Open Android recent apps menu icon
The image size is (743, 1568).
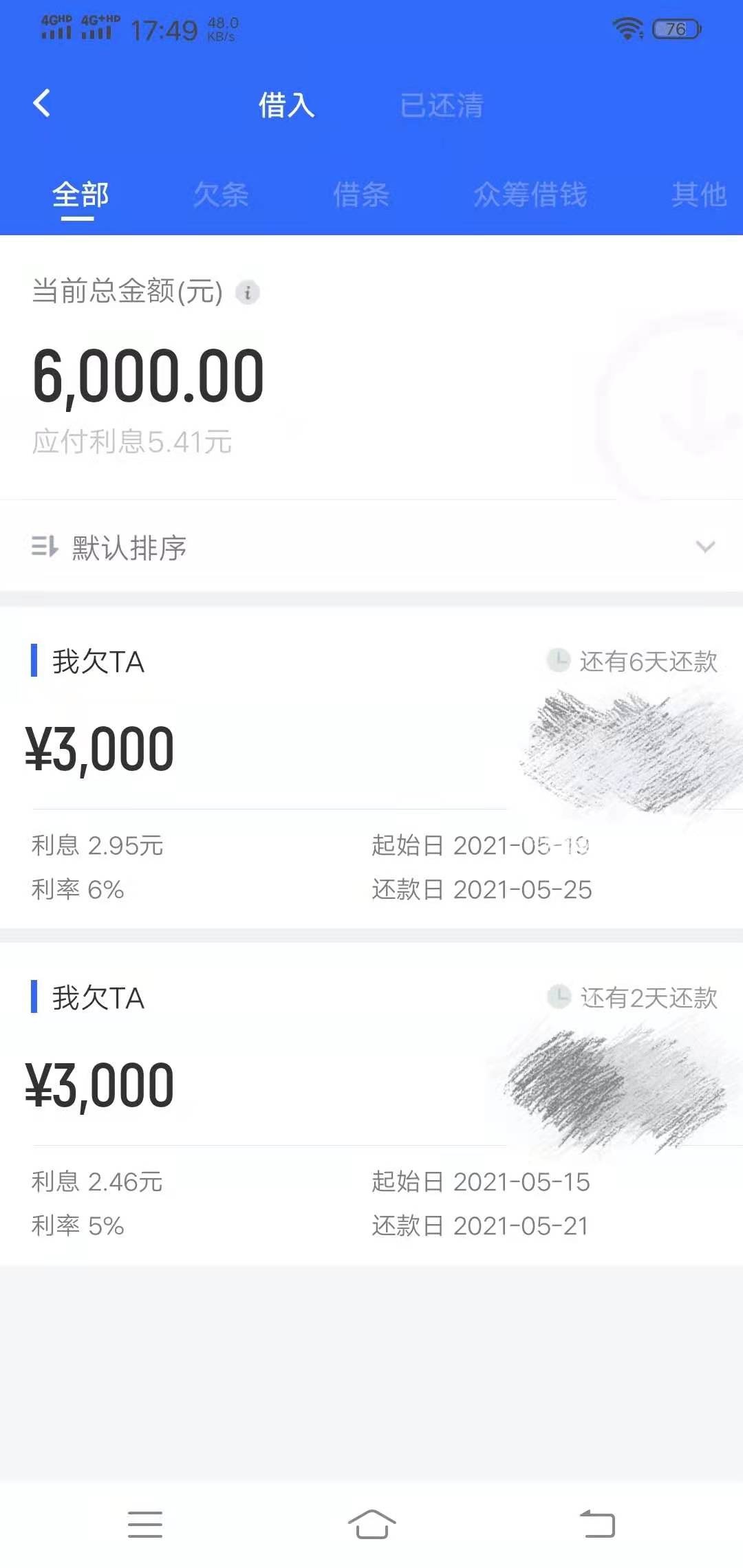click(145, 1525)
